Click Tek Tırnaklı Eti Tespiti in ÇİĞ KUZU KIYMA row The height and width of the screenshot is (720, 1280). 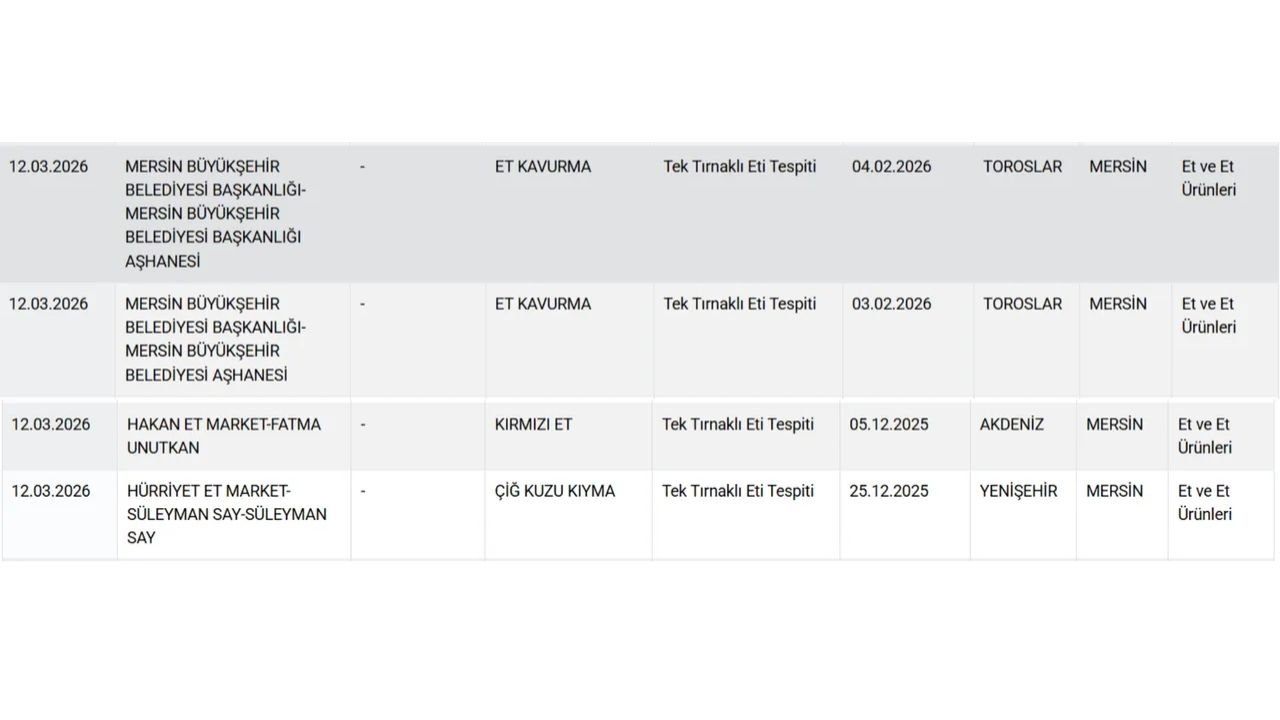tap(738, 491)
